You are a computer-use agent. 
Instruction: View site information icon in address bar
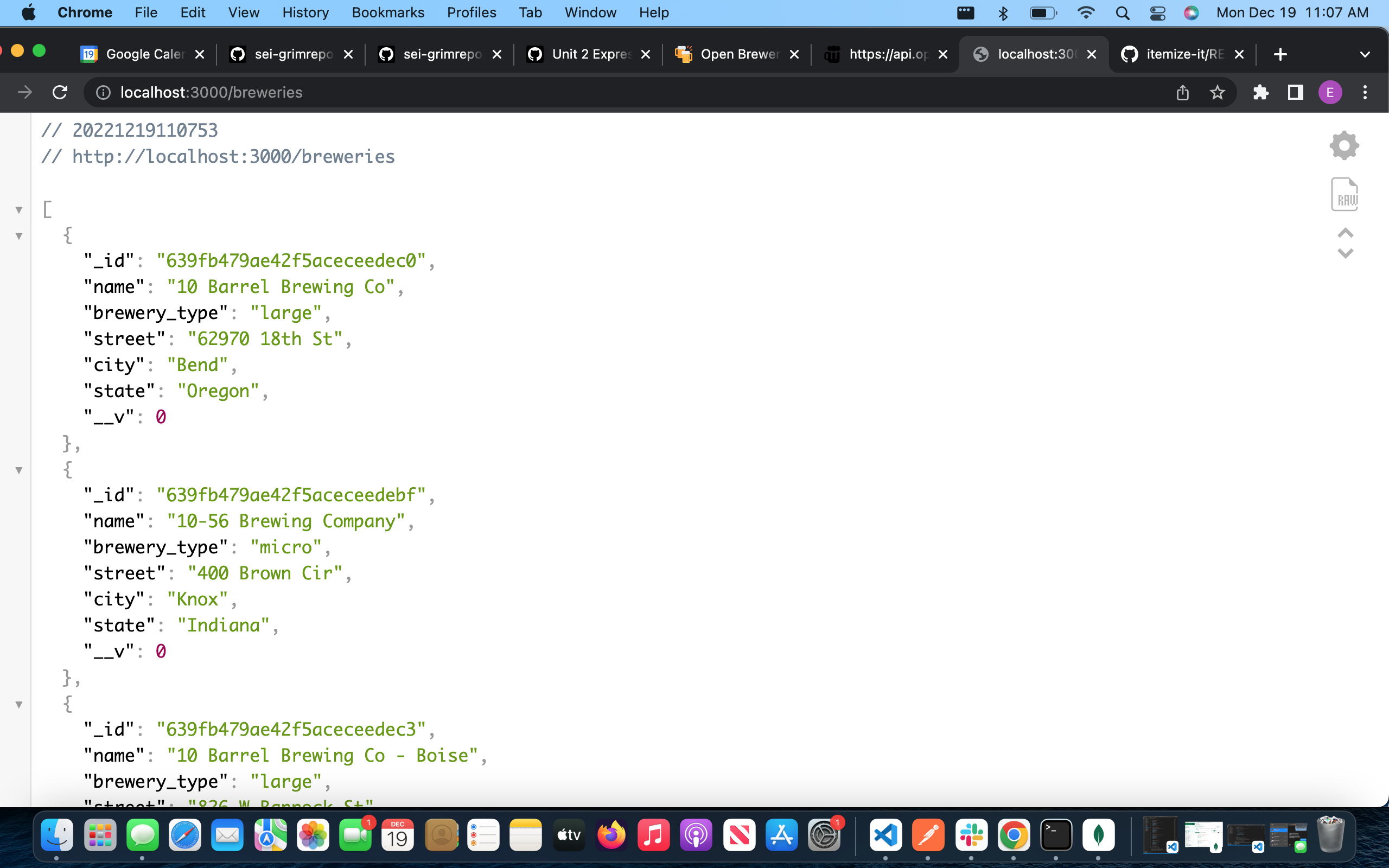pyautogui.click(x=103, y=92)
